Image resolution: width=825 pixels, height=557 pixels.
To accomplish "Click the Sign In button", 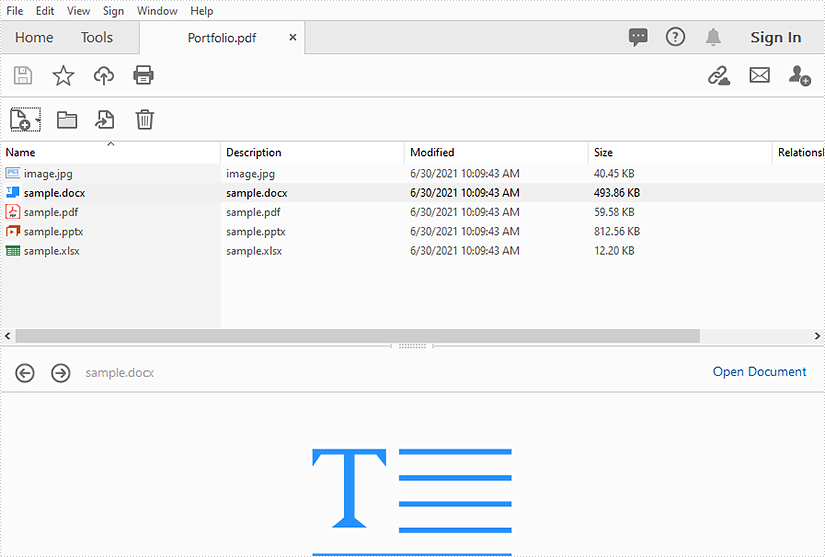I will coord(776,37).
